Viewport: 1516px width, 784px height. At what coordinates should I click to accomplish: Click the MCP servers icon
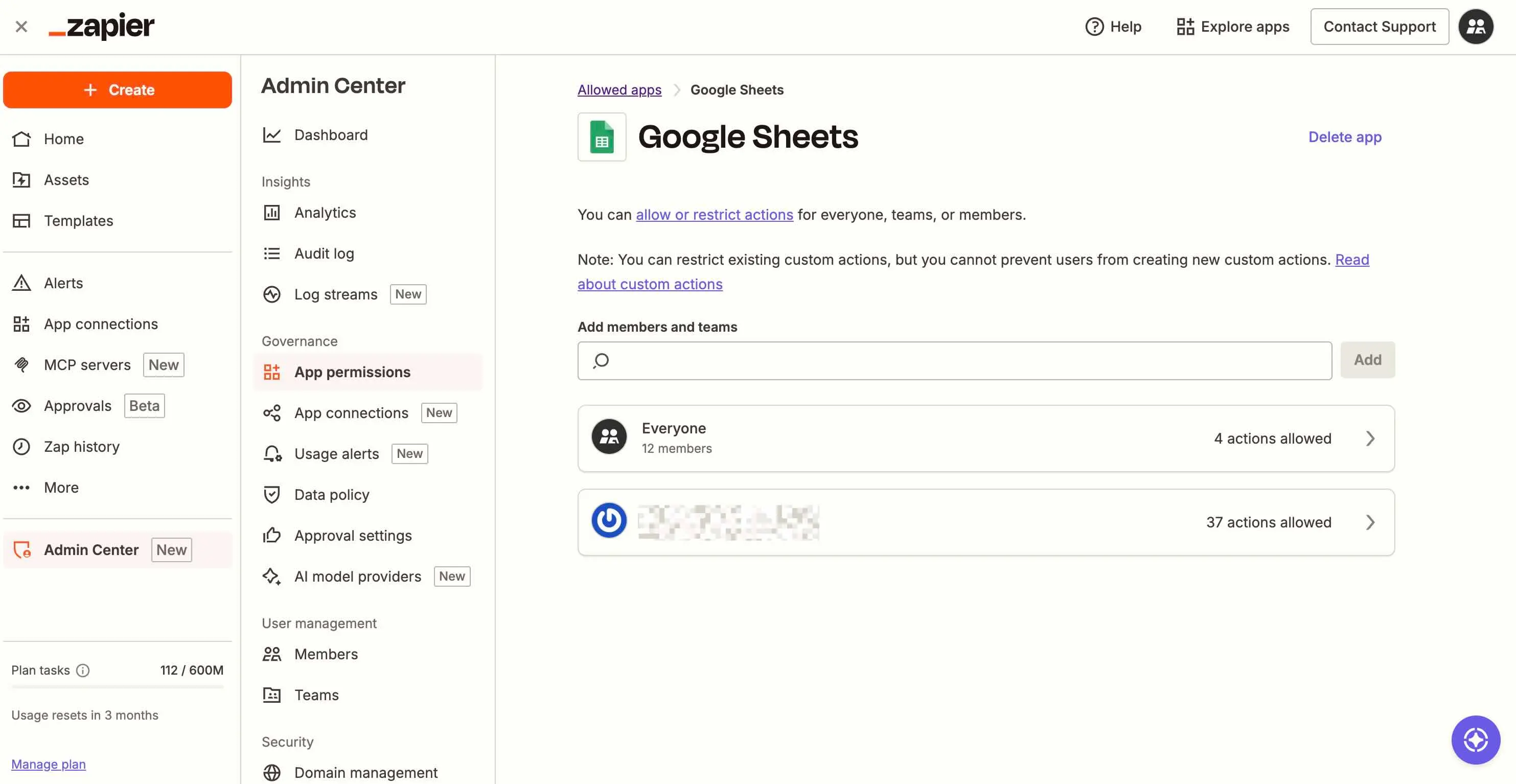21,365
